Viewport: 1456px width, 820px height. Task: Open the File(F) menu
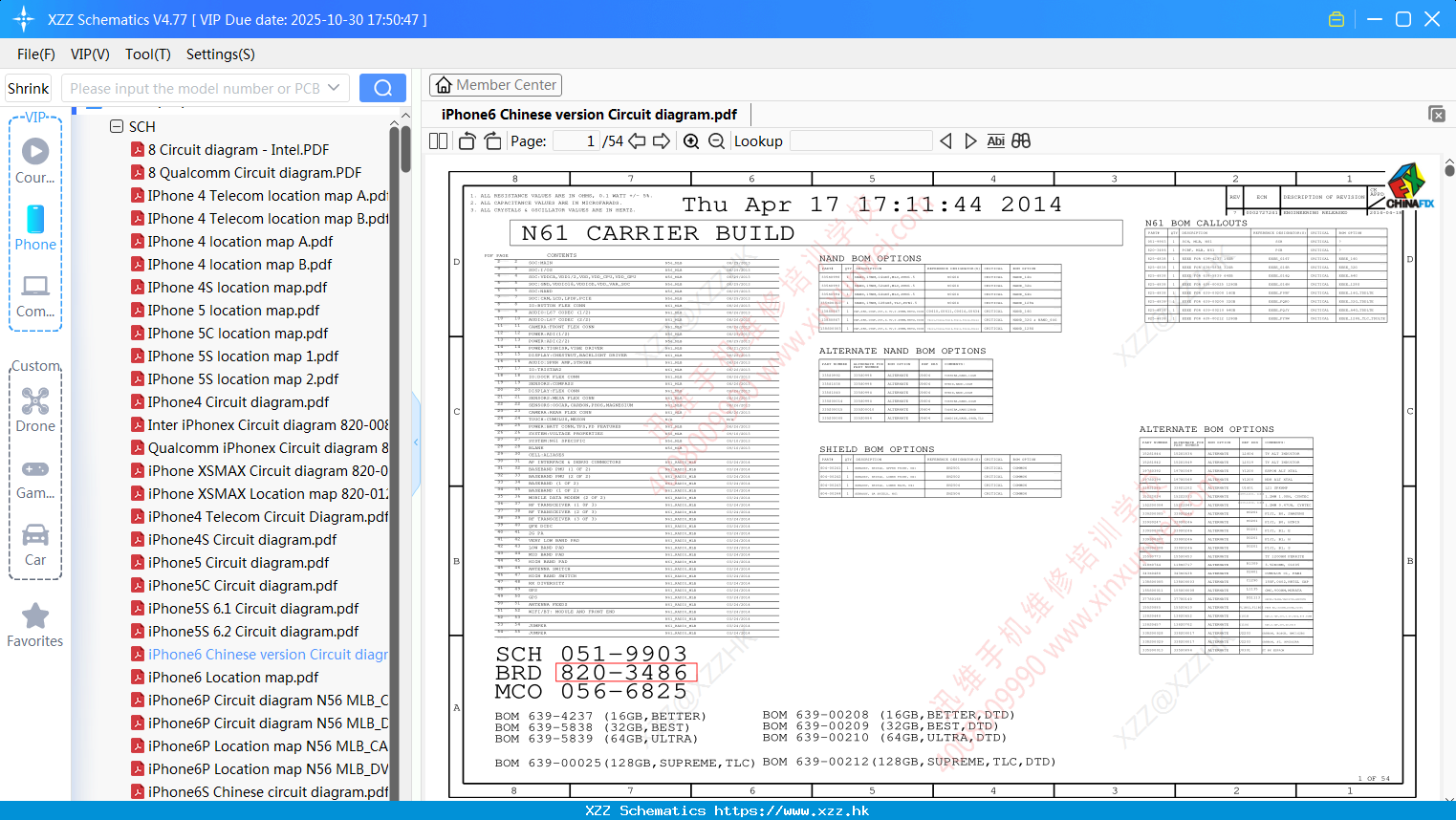click(36, 54)
